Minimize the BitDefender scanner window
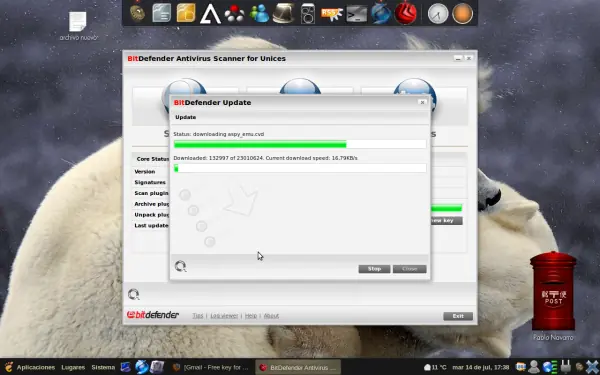The width and height of the screenshot is (600, 375). (x=458, y=59)
